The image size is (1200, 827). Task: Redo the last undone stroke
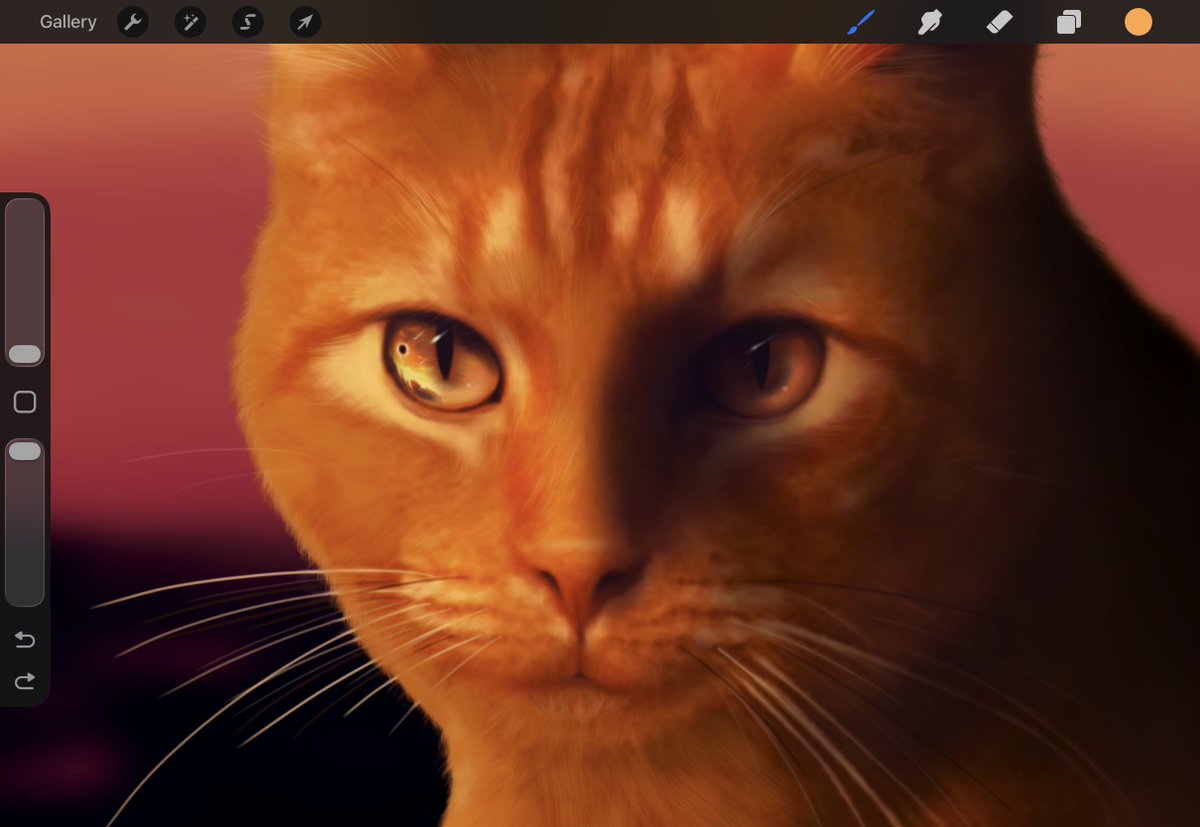click(25, 682)
